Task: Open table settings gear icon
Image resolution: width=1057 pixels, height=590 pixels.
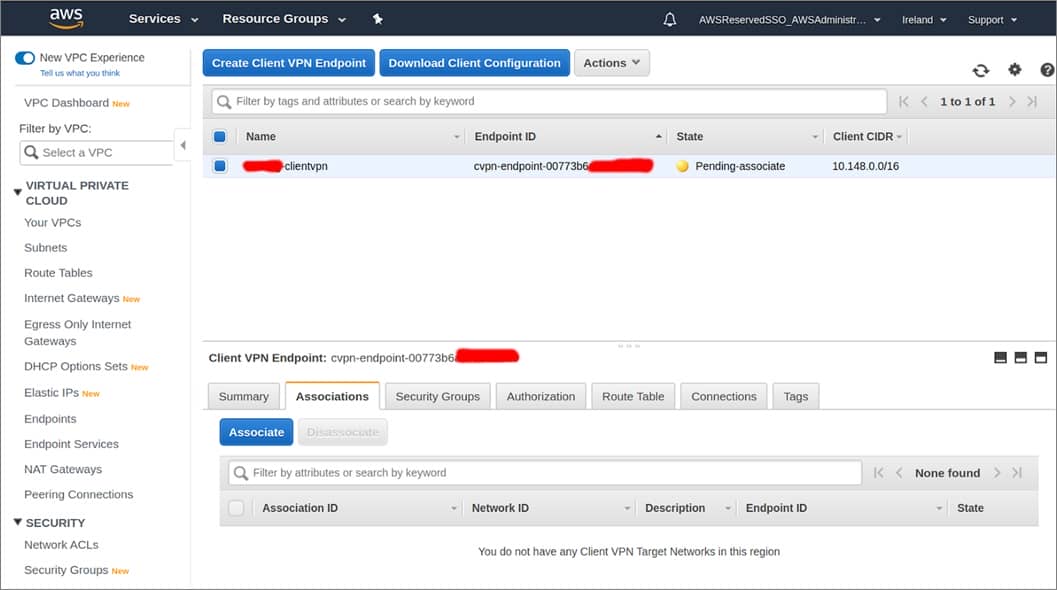Action: [x=1015, y=69]
